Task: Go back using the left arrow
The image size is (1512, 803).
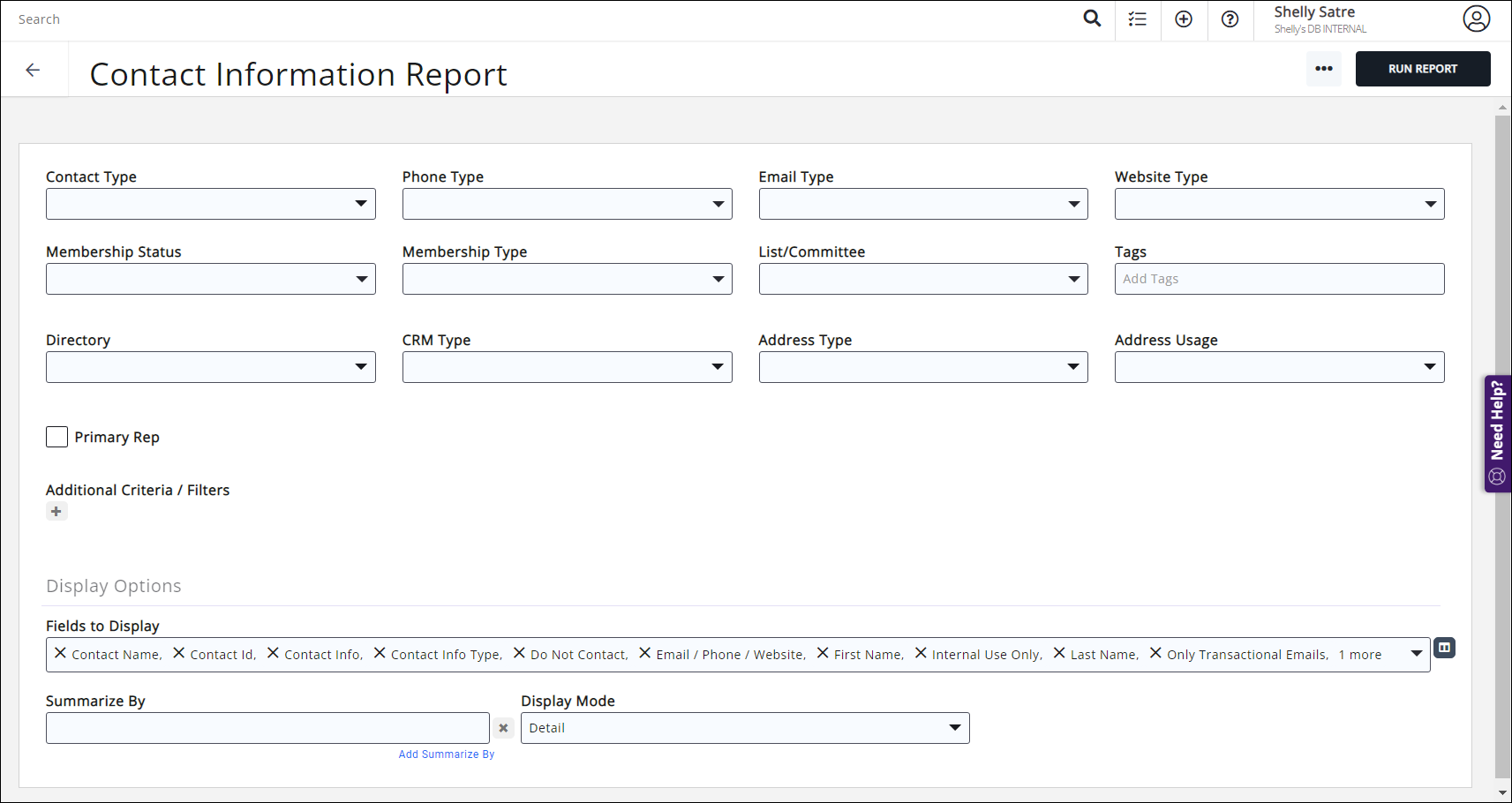Action: pos(34,70)
